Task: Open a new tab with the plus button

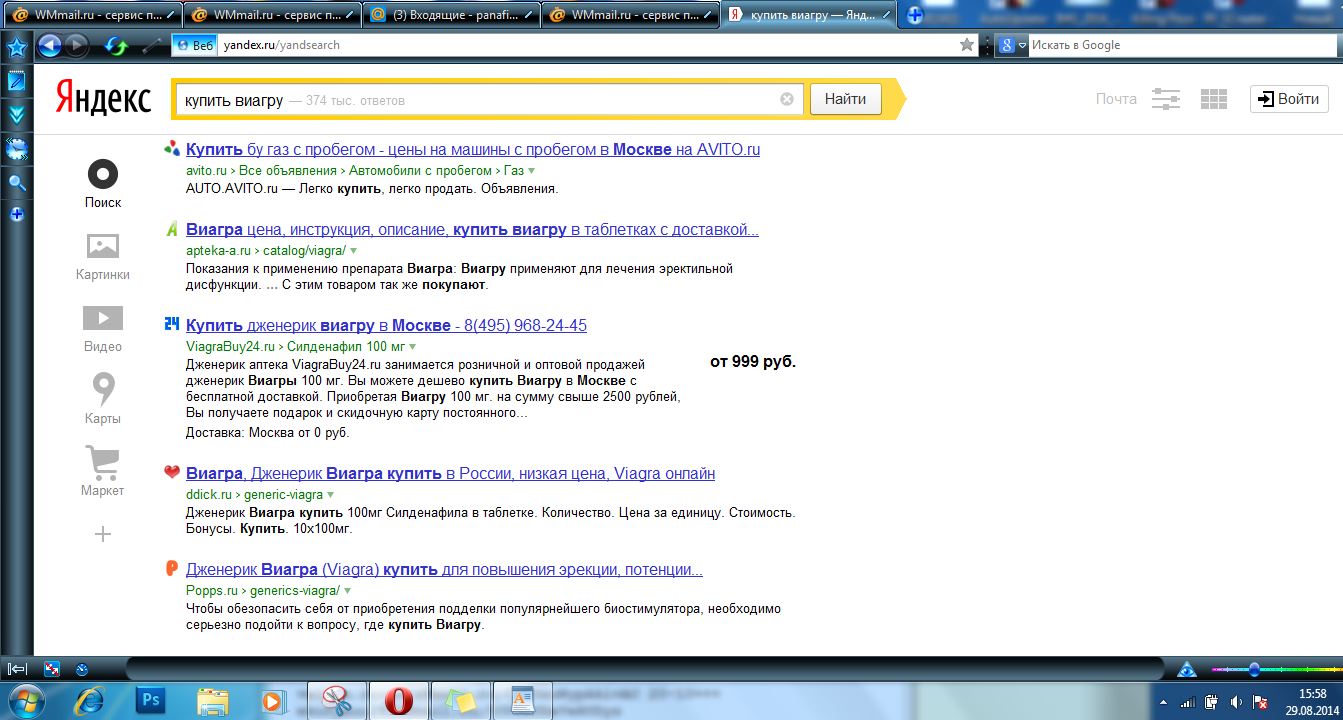Action: click(914, 15)
